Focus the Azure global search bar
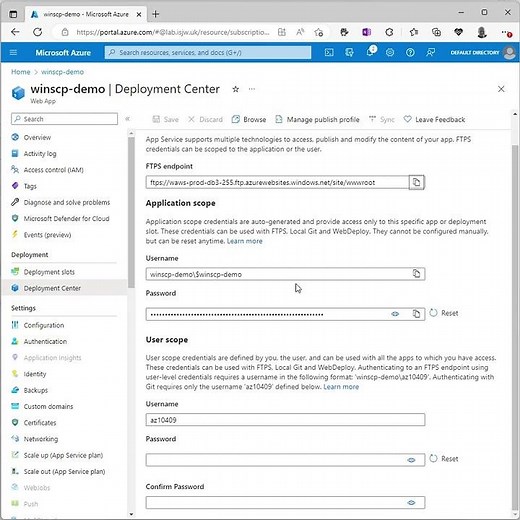520x520 pixels. coord(208,52)
